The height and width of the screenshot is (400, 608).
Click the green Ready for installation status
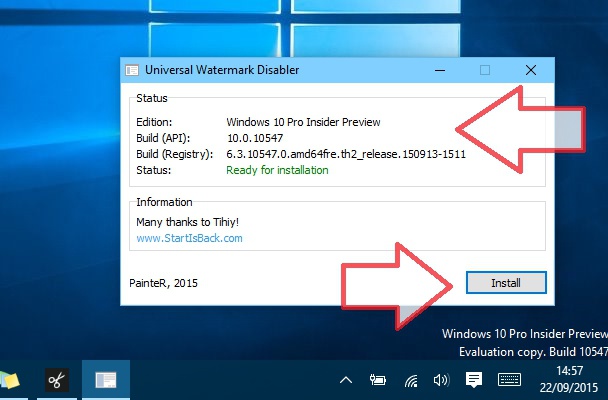point(277,170)
